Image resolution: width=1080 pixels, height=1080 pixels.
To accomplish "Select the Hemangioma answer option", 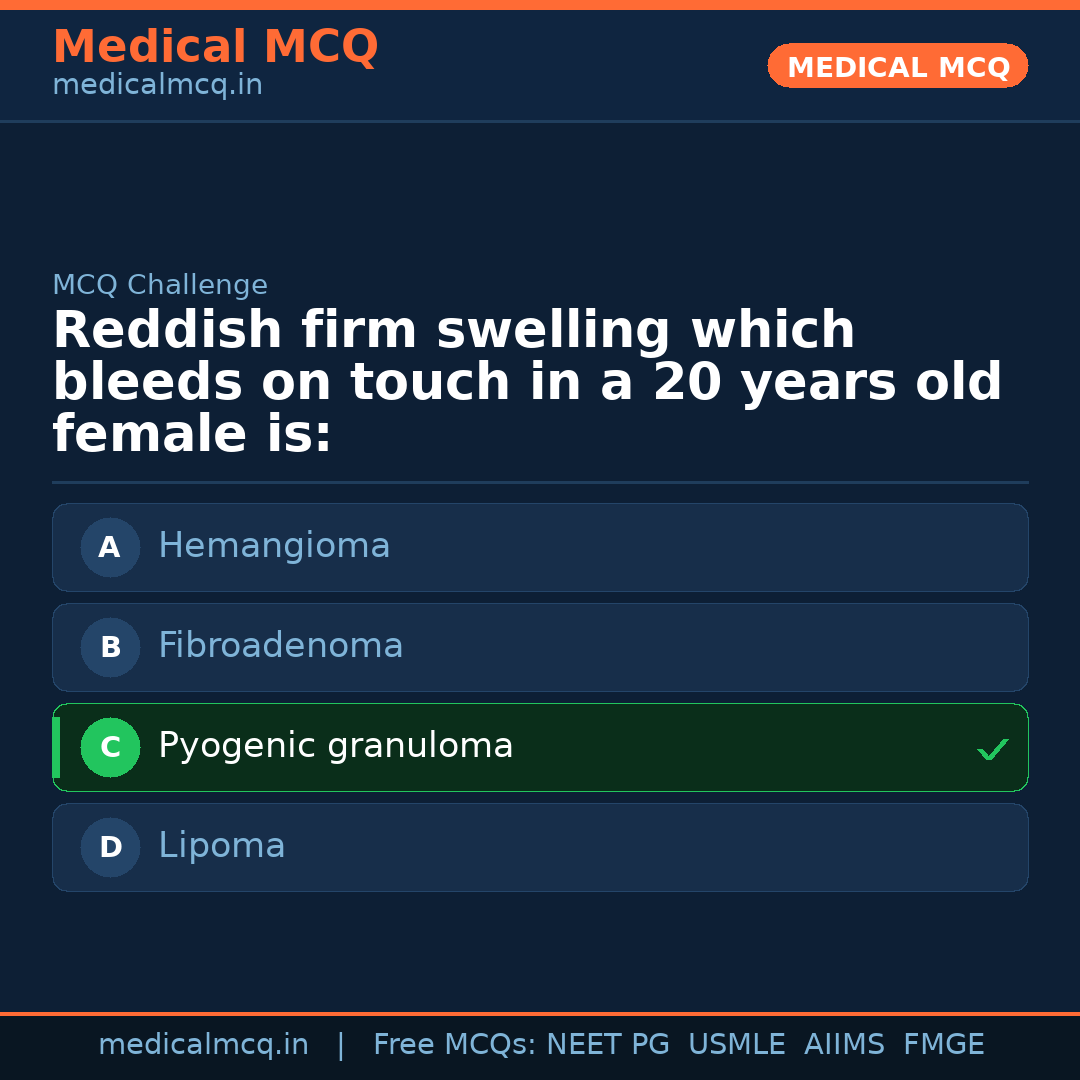I will (274, 546).
